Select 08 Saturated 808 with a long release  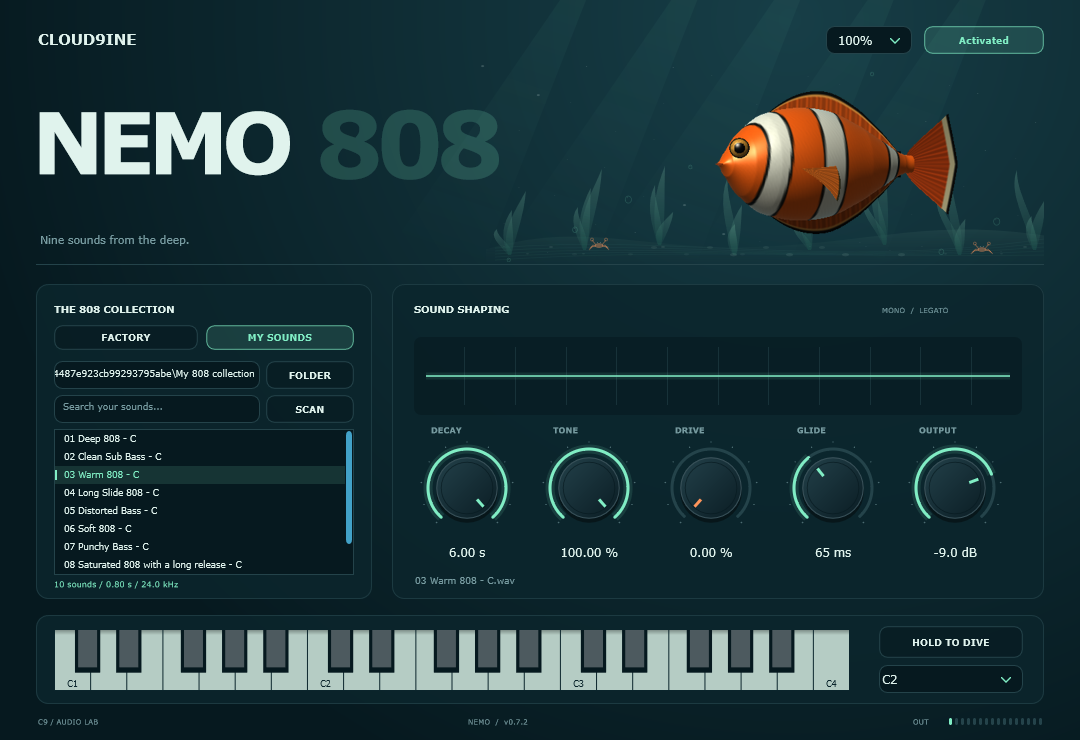200,564
